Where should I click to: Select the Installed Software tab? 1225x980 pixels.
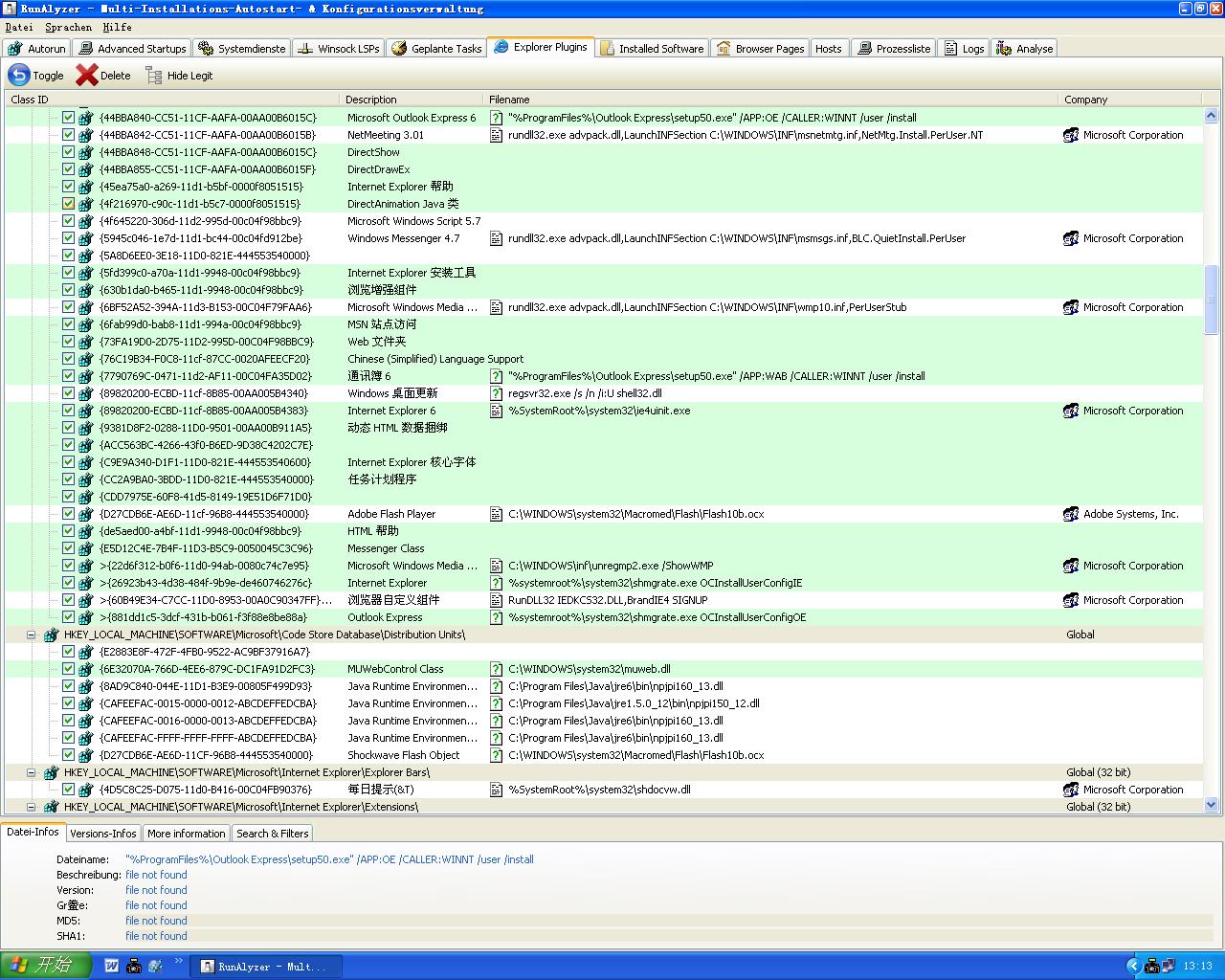tap(651, 48)
